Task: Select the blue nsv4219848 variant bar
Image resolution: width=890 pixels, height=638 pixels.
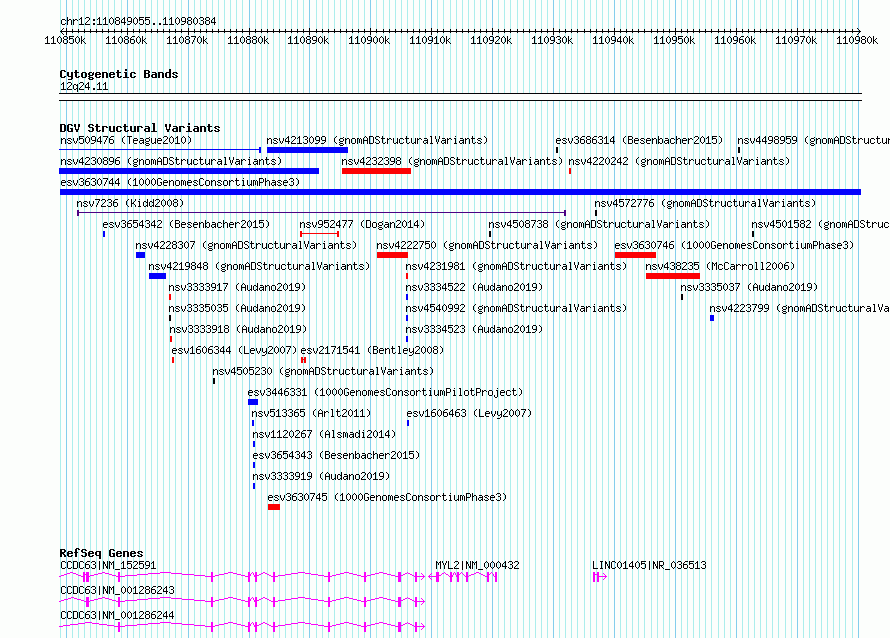Action: (x=157, y=276)
